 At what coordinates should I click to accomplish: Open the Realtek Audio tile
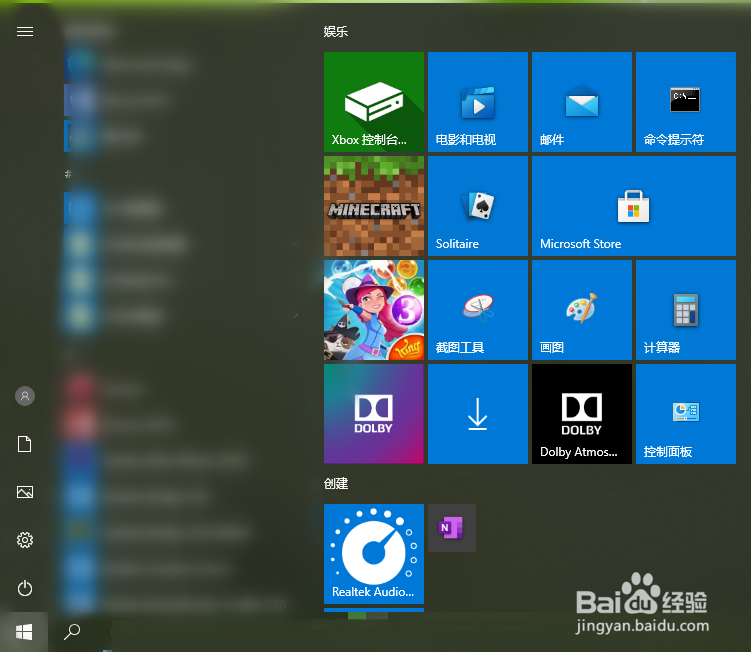click(374, 554)
